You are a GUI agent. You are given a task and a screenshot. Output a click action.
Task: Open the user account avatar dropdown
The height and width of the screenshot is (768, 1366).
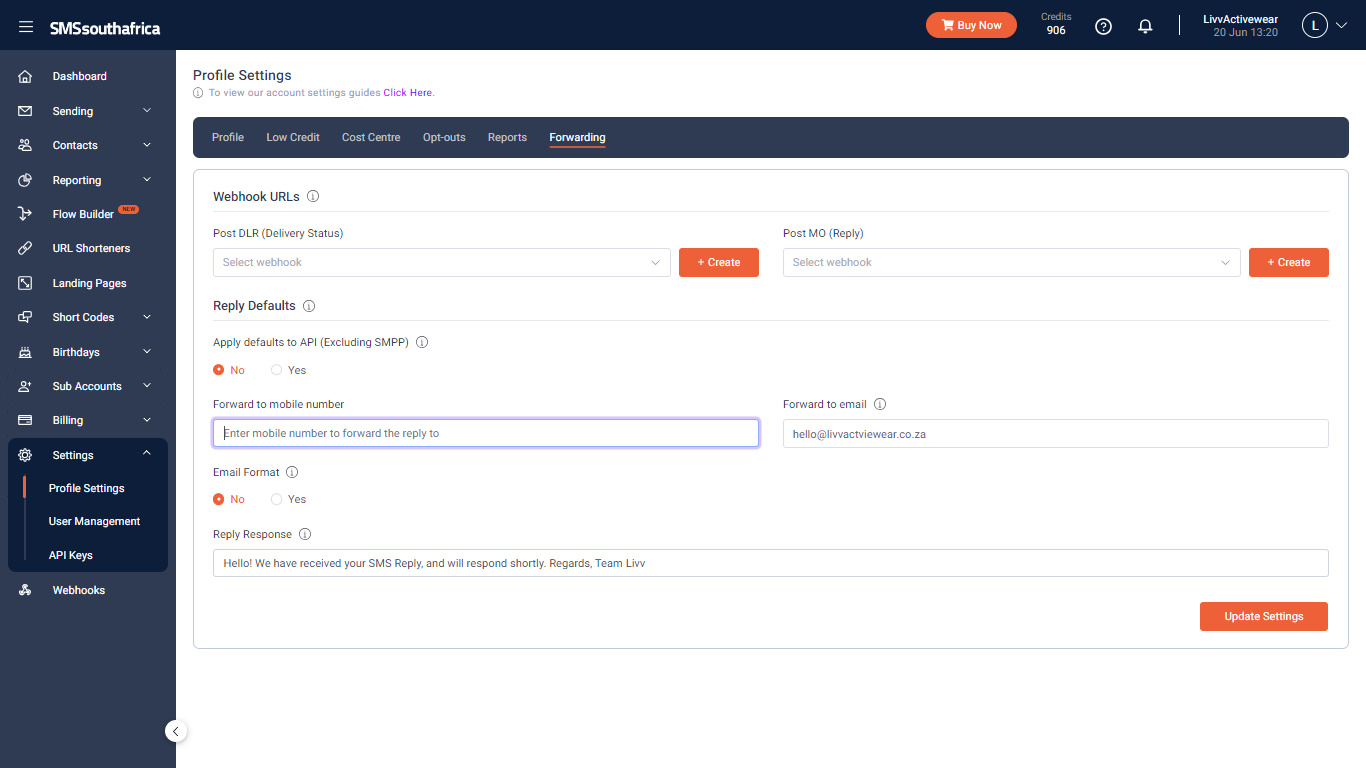click(x=1324, y=26)
